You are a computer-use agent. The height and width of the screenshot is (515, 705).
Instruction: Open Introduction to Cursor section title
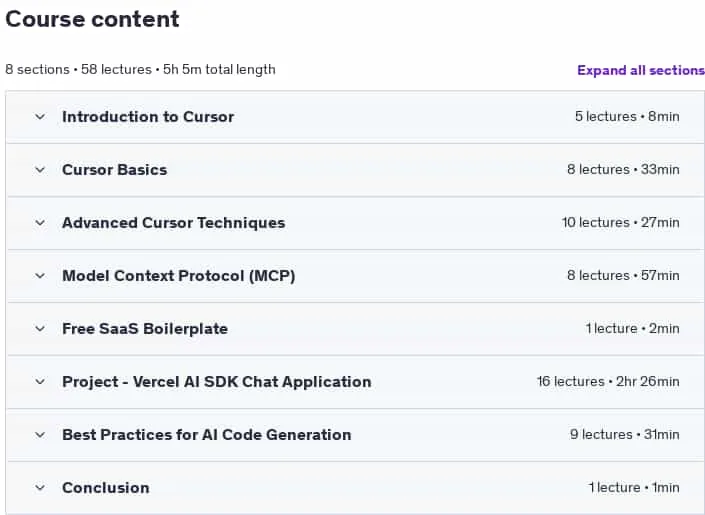148,117
